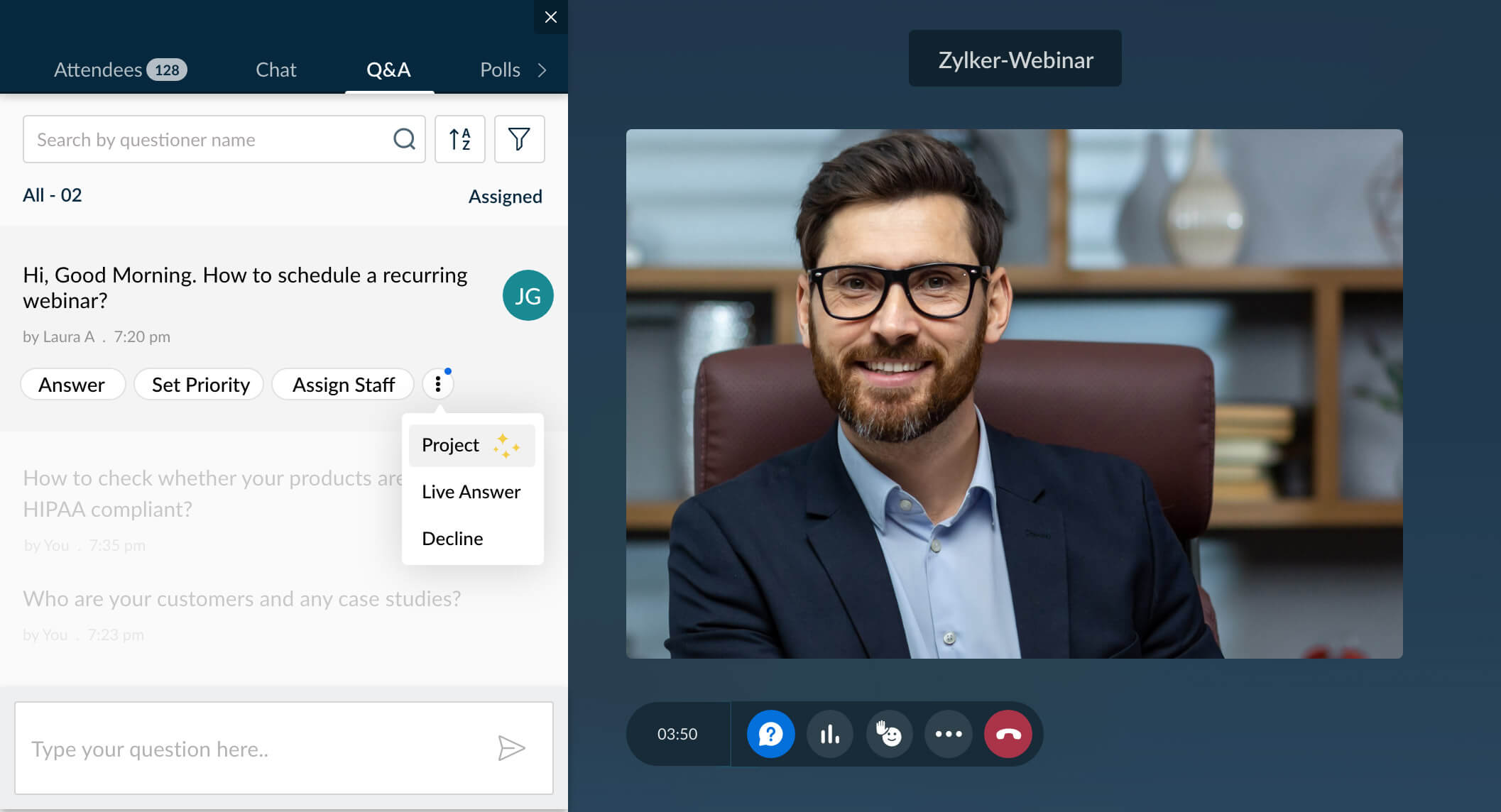Open the Assigned filter view
Screen dimensions: 1501x812
(505, 196)
